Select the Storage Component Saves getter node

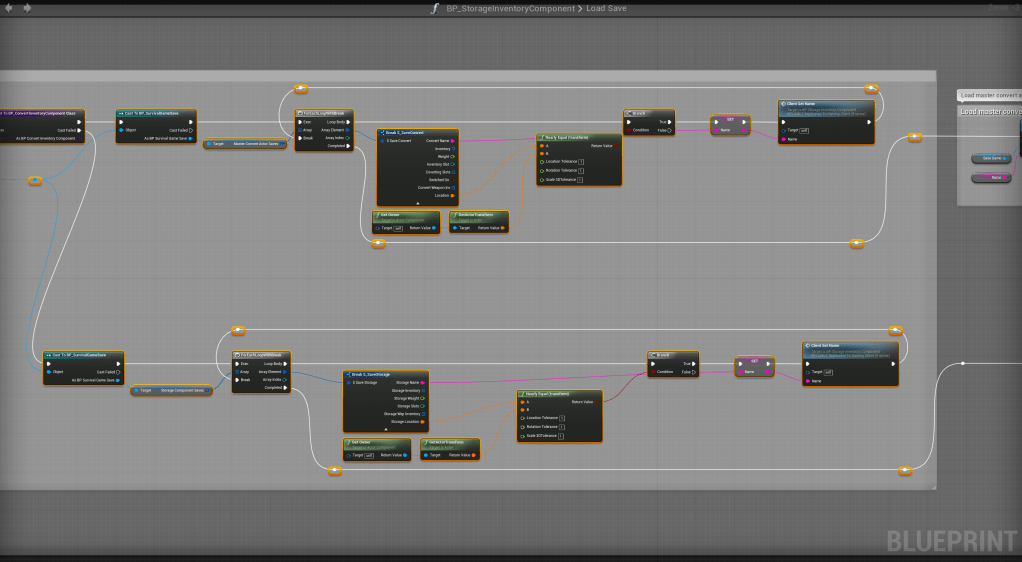click(x=172, y=391)
